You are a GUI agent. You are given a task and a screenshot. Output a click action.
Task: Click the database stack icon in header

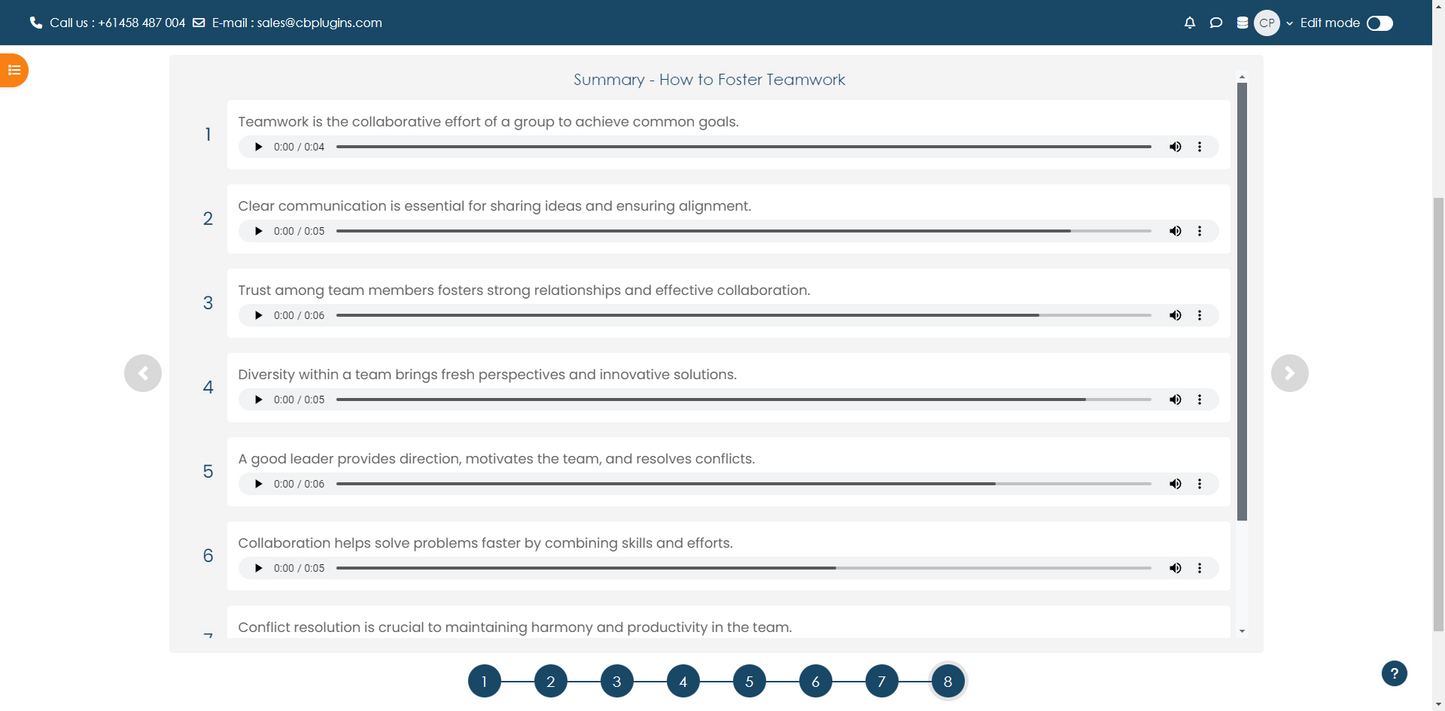coord(1242,23)
